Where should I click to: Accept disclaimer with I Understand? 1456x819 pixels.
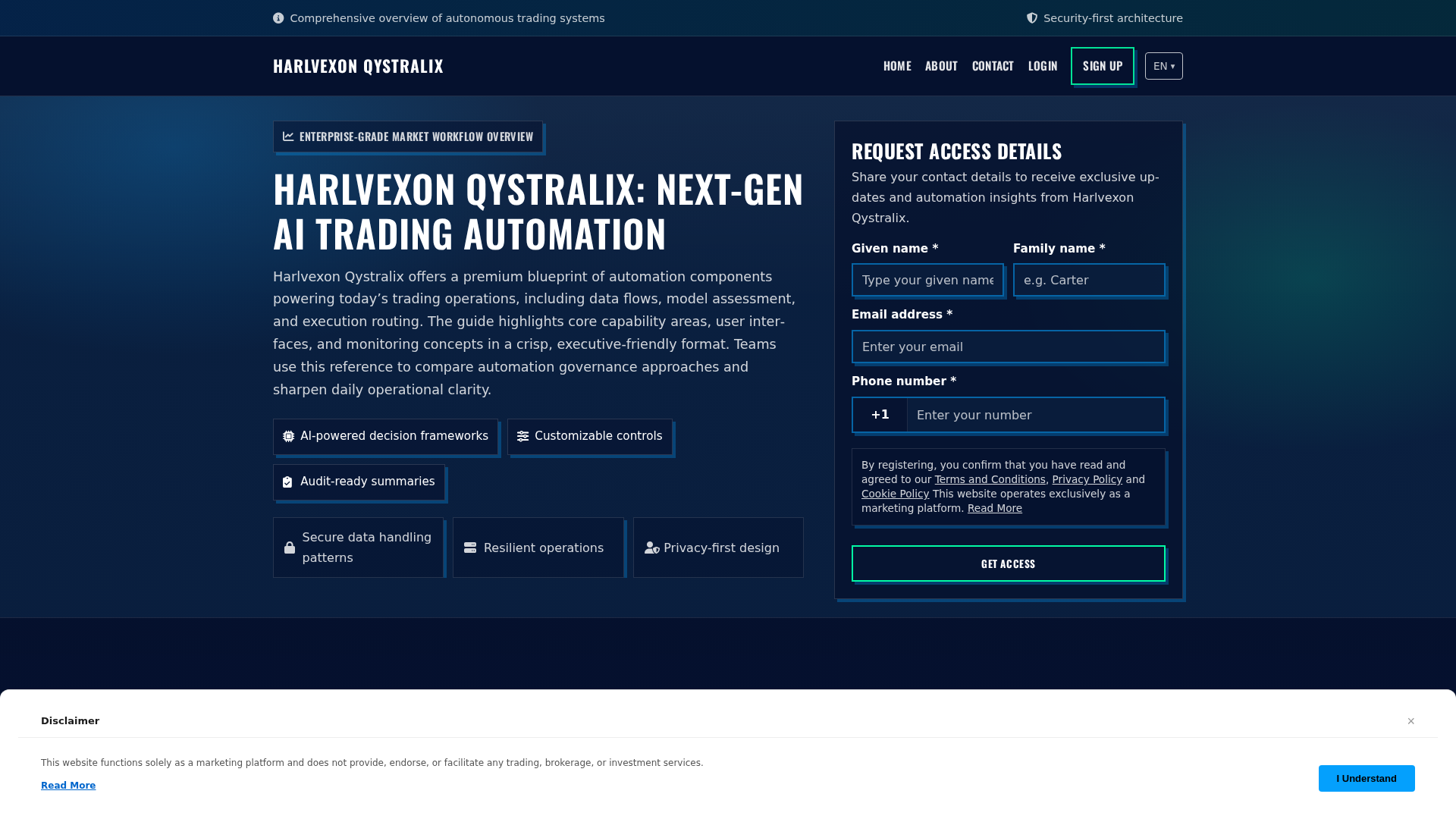[x=1367, y=778]
